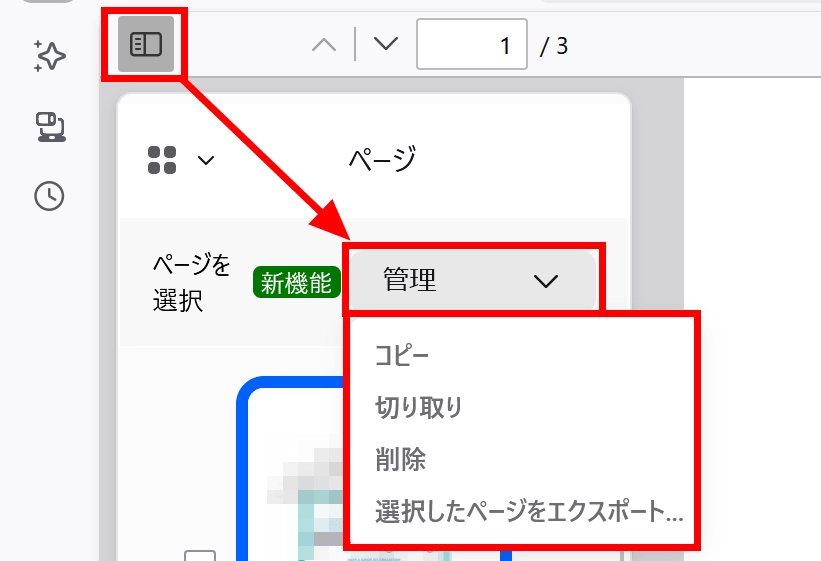The image size is (821, 561).
Task: Open the devices icon in left rail
Action: pyautogui.click(x=50, y=127)
